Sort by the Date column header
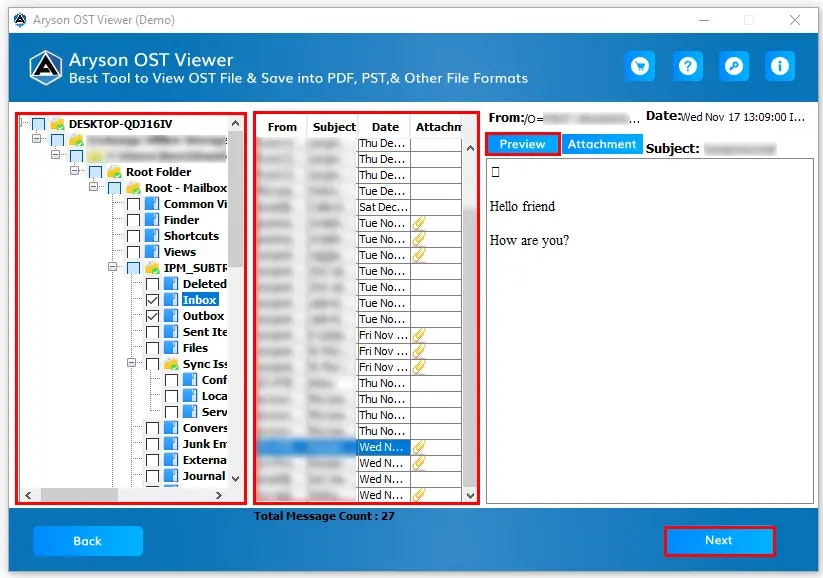823x578 pixels. [x=385, y=127]
